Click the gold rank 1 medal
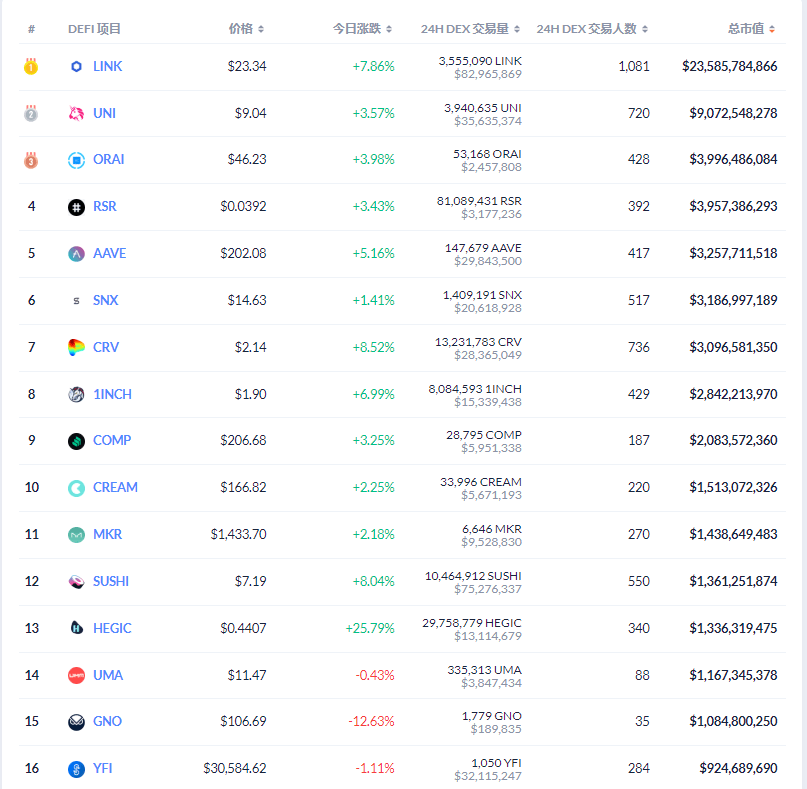This screenshot has width=807, height=789. tap(31, 66)
